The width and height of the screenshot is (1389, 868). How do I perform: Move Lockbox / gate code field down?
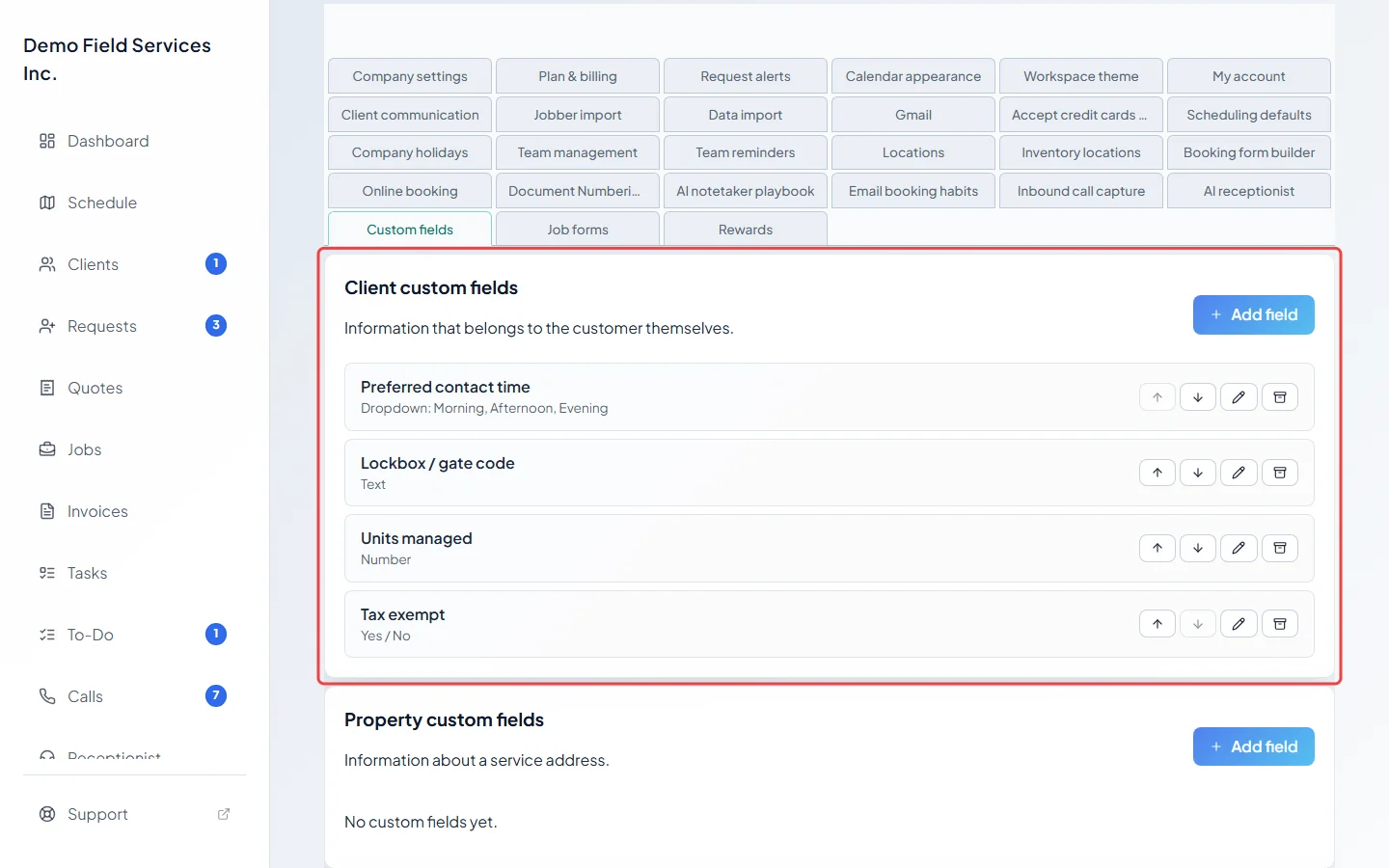pos(1198,473)
